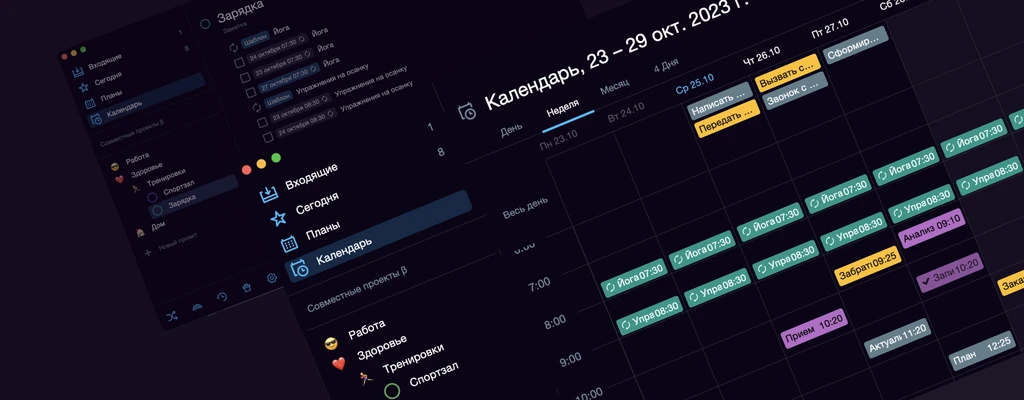Select Календарь icon in back window sidebar
The width and height of the screenshot is (1024, 400).
(96, 119)
